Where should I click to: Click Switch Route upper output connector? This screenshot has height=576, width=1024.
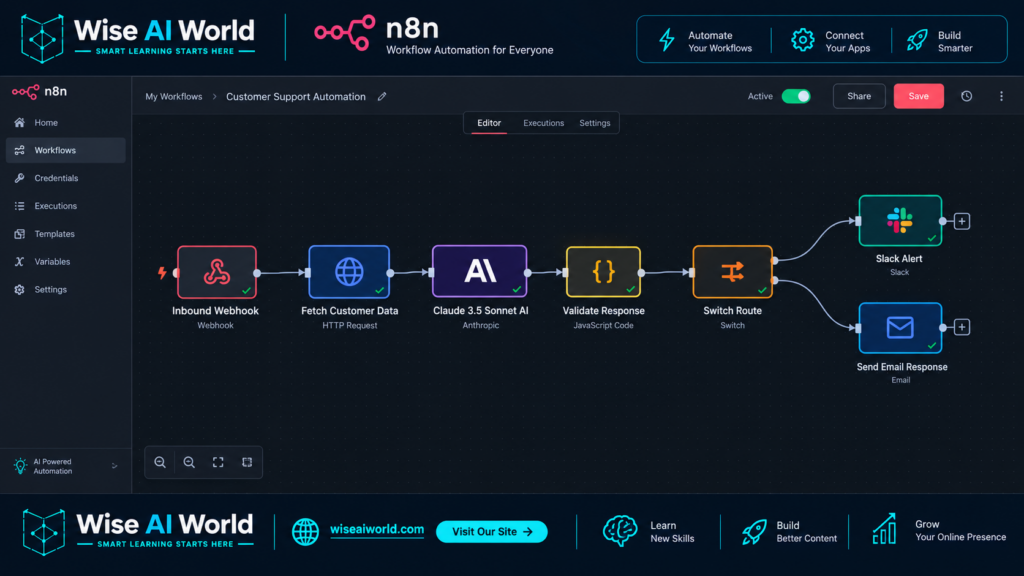click(775, 261)
